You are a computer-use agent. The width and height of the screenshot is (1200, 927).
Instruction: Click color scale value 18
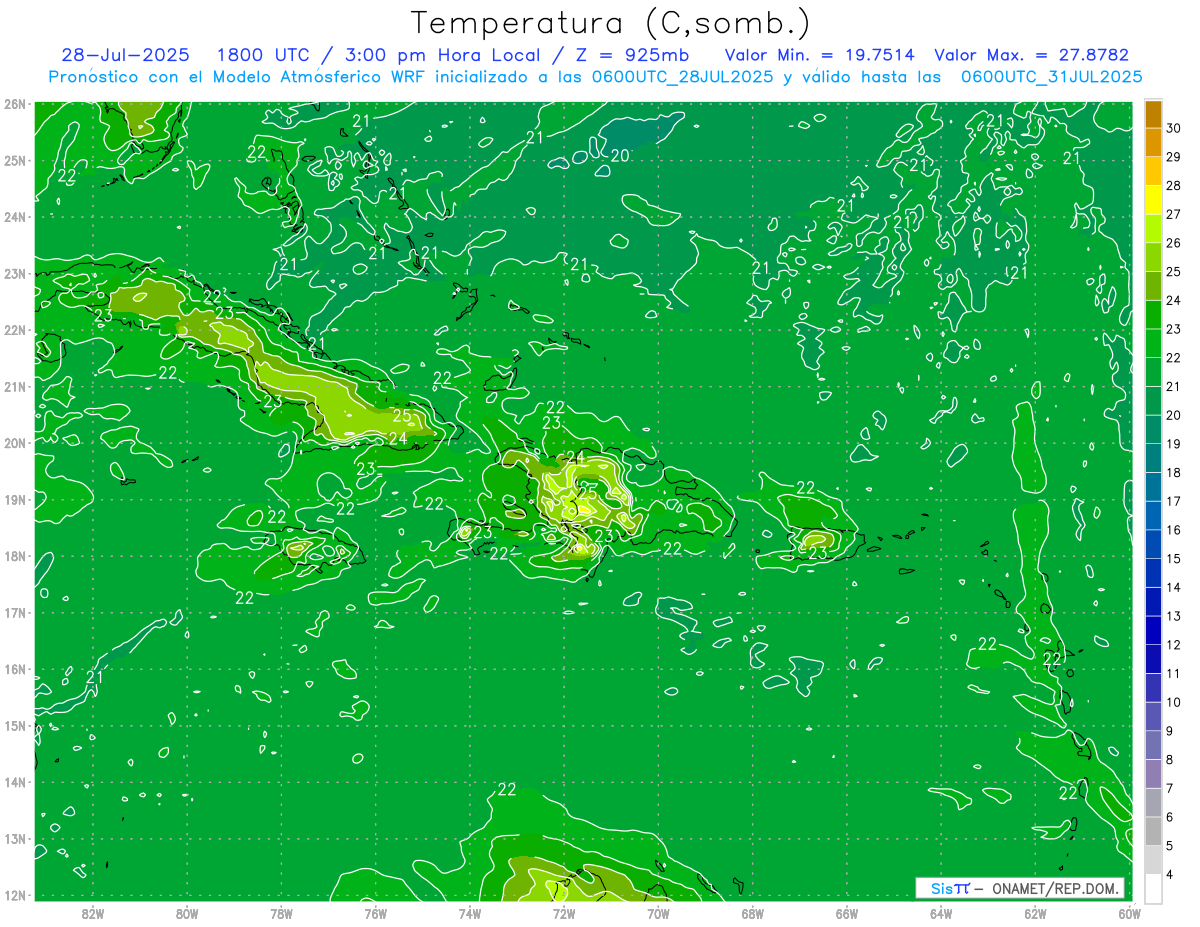[x=1175, y=473]
